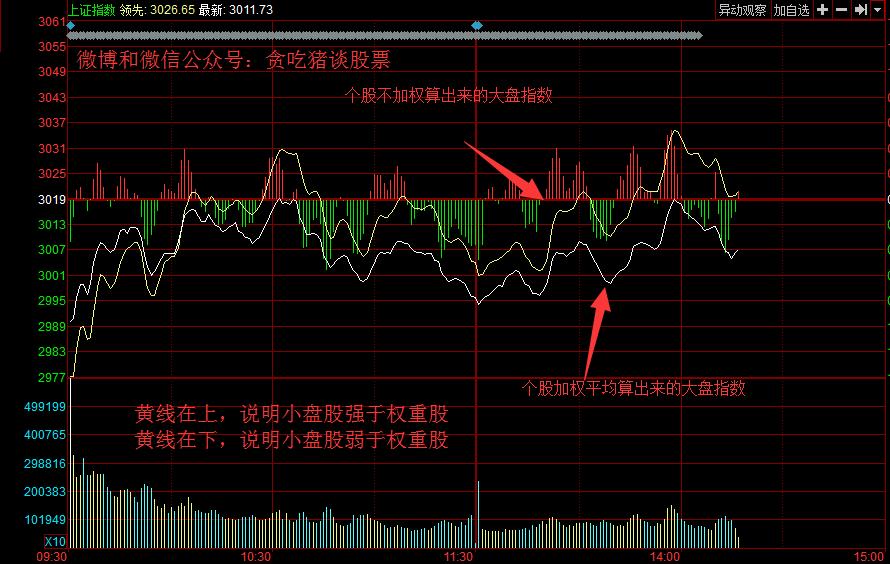Open the dropdown arrow in top toolbar
This screenshot has height=564, width=890.
click(x=878, y=10)
